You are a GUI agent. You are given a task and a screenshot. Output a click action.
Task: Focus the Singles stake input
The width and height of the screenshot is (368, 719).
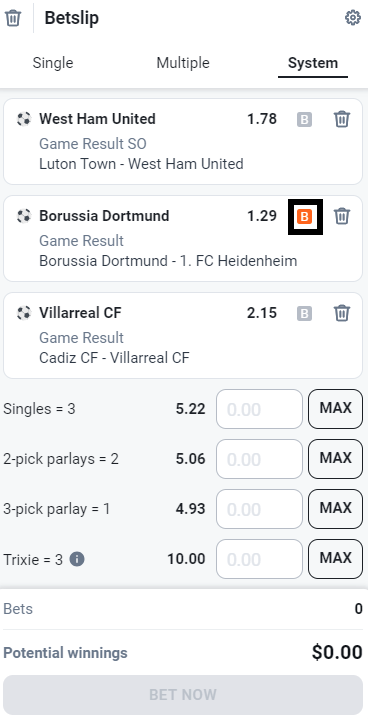(x=259, y=409)
